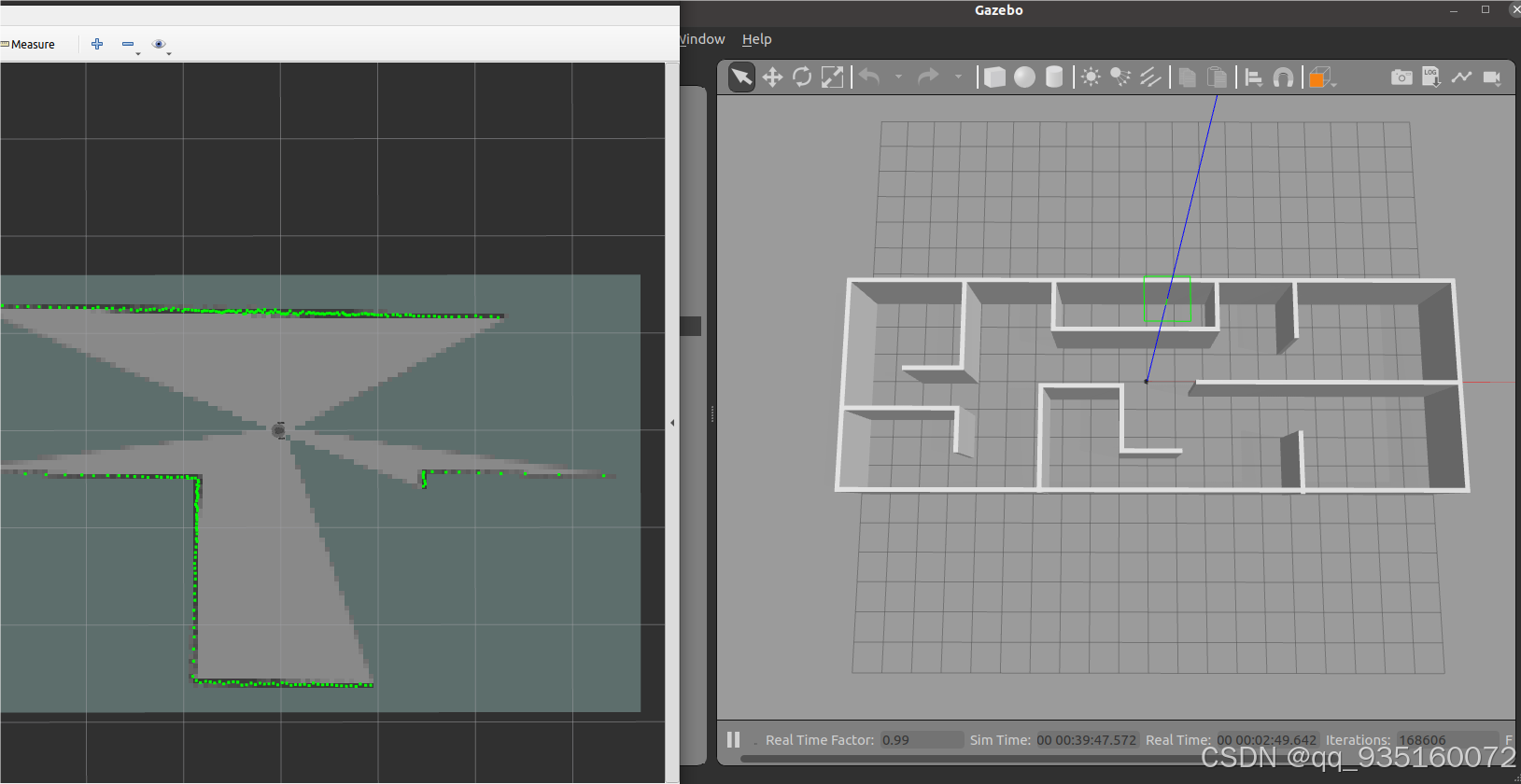Click the Undo arrow in Gazebo toolbar
The height and width of the screenshot is (784, 1521).
(869, 77)
